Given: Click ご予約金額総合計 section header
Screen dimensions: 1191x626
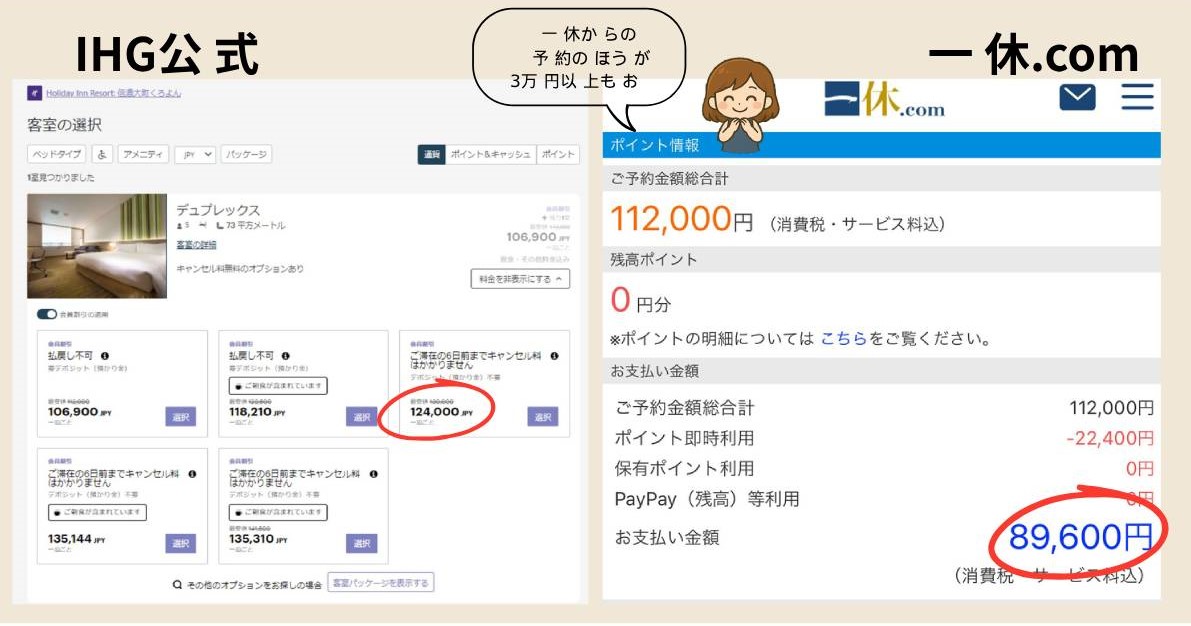Looking at the screenshot, I should pyautogui.click(x=881, y=179).
